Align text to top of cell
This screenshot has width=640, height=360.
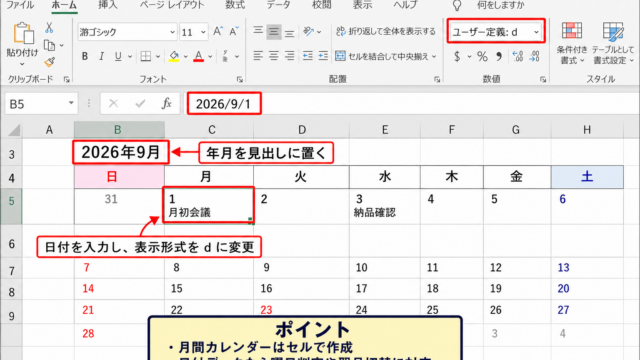pos(258,31)
